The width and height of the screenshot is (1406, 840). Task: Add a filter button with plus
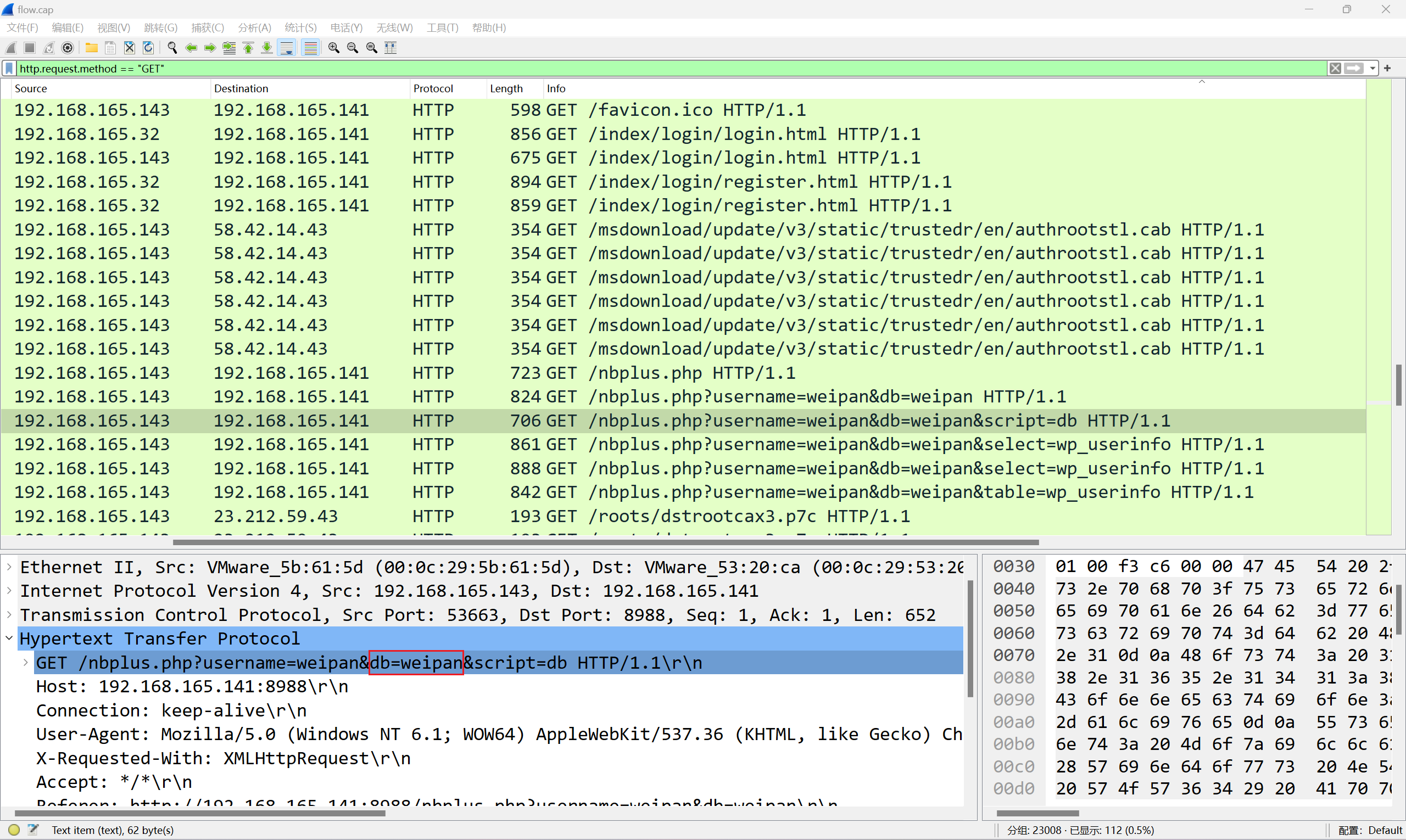click(x=1387, y=69)
